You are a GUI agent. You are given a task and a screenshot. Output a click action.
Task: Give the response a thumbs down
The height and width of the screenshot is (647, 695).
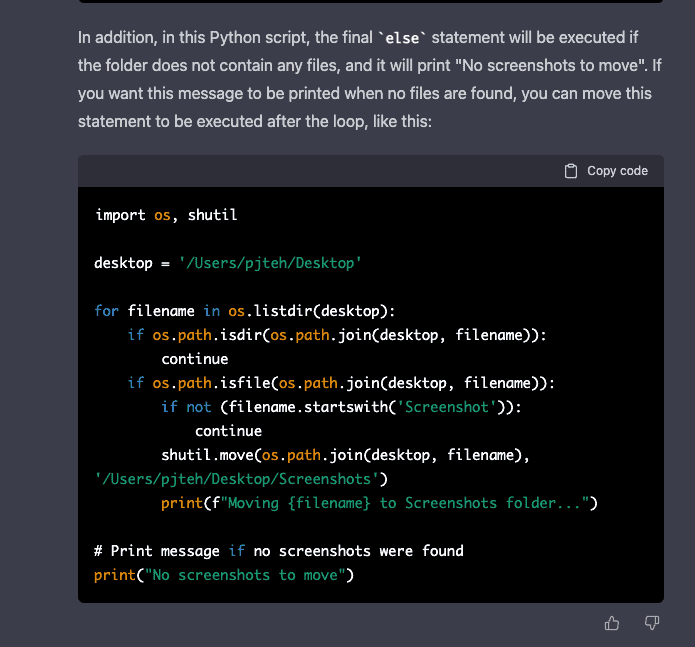(651, 623)
